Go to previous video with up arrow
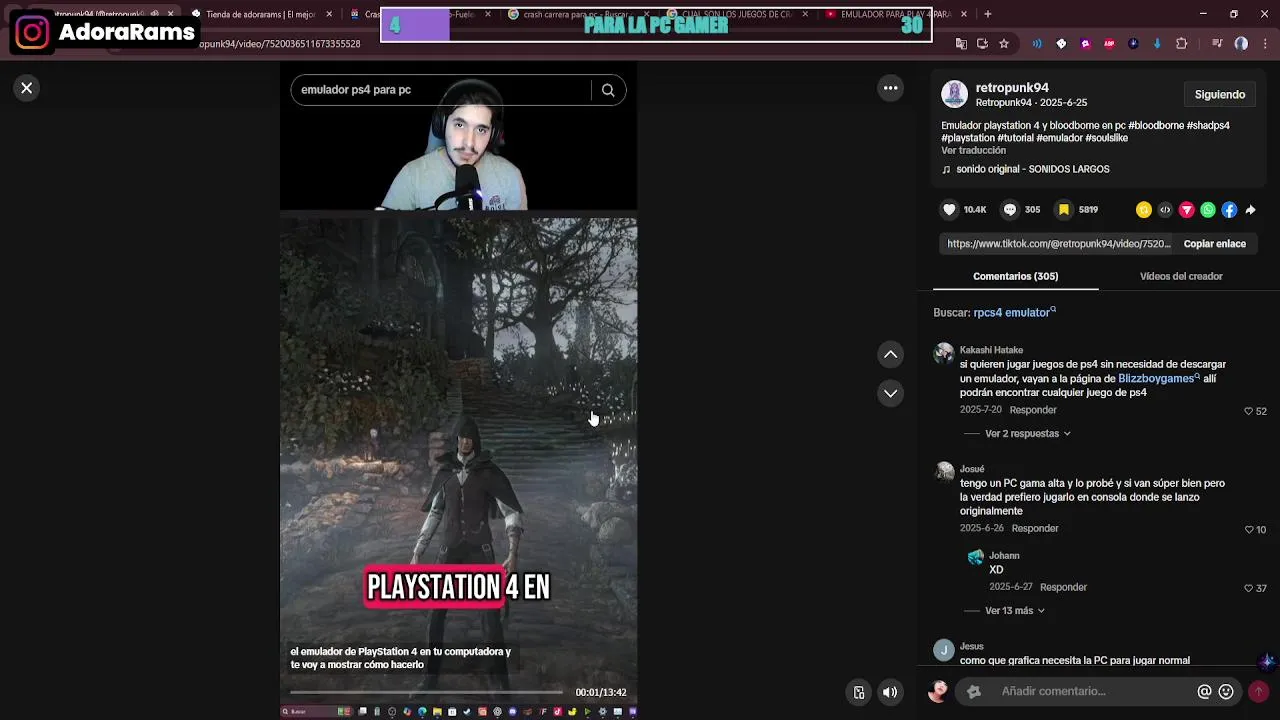The height and width of the screenshot is (720, 1280). 890,354
